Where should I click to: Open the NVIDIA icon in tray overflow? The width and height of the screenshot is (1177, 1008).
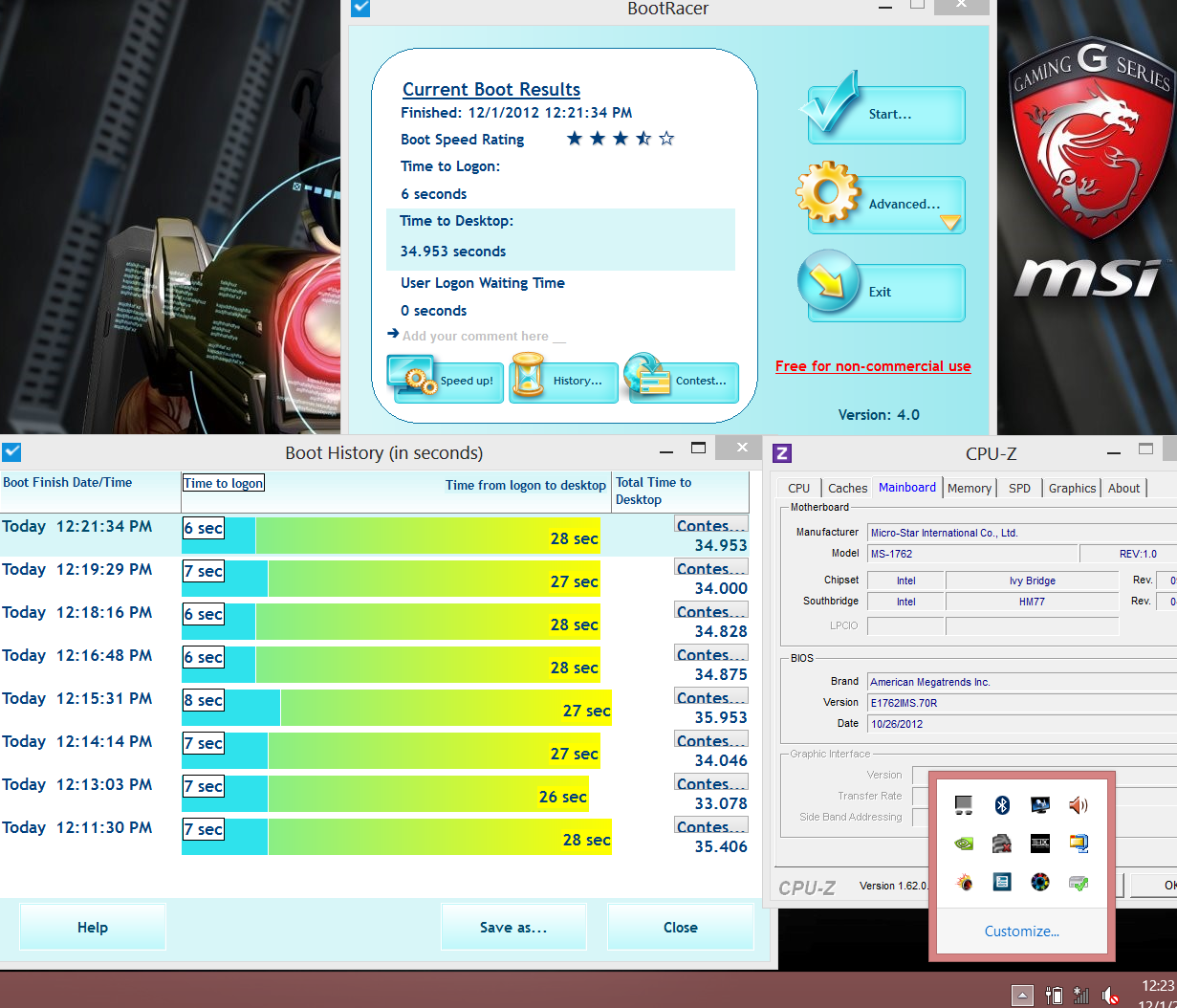tap(964, 844)
